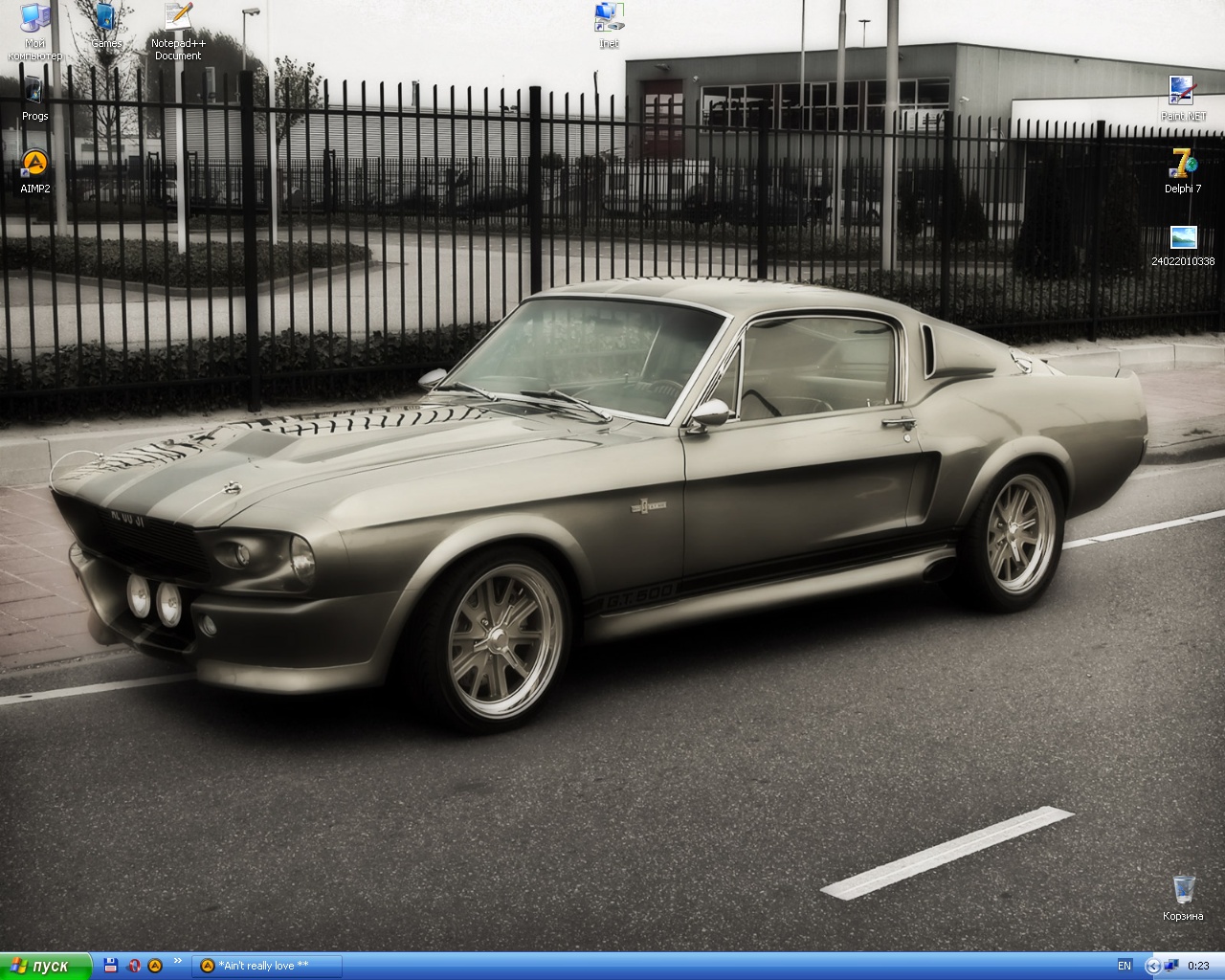The height and width of the screenshot is (980, 1225).
Task: Open the EN language bar selector
Action: 1125,966
